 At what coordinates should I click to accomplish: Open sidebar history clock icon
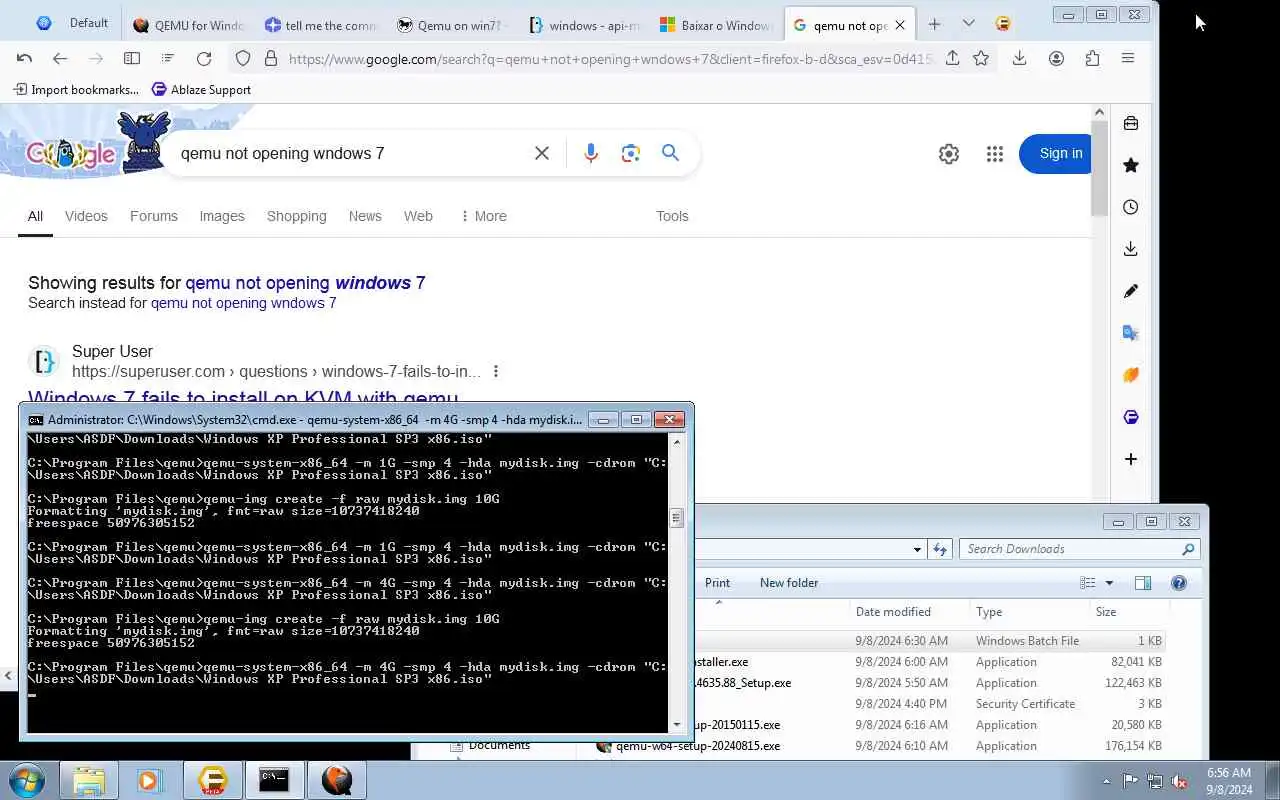[1131, 207]
